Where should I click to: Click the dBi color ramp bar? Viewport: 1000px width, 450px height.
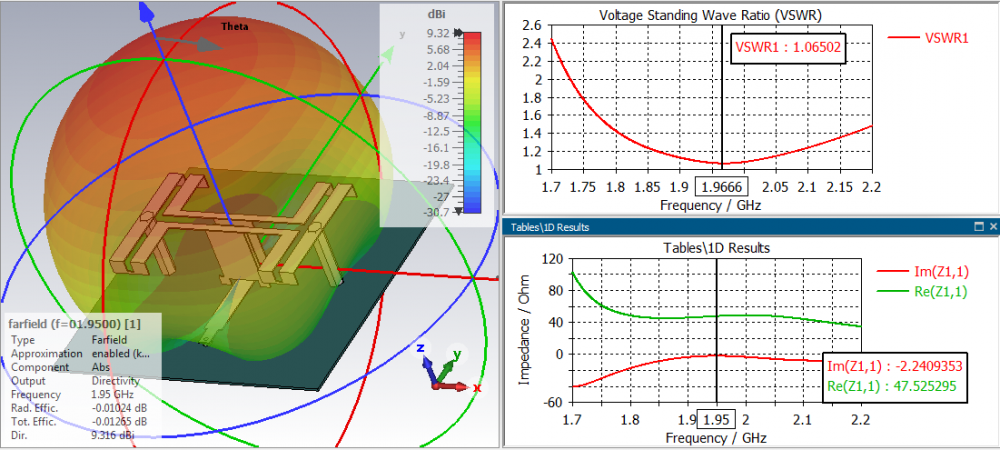[x=472, y=122]
